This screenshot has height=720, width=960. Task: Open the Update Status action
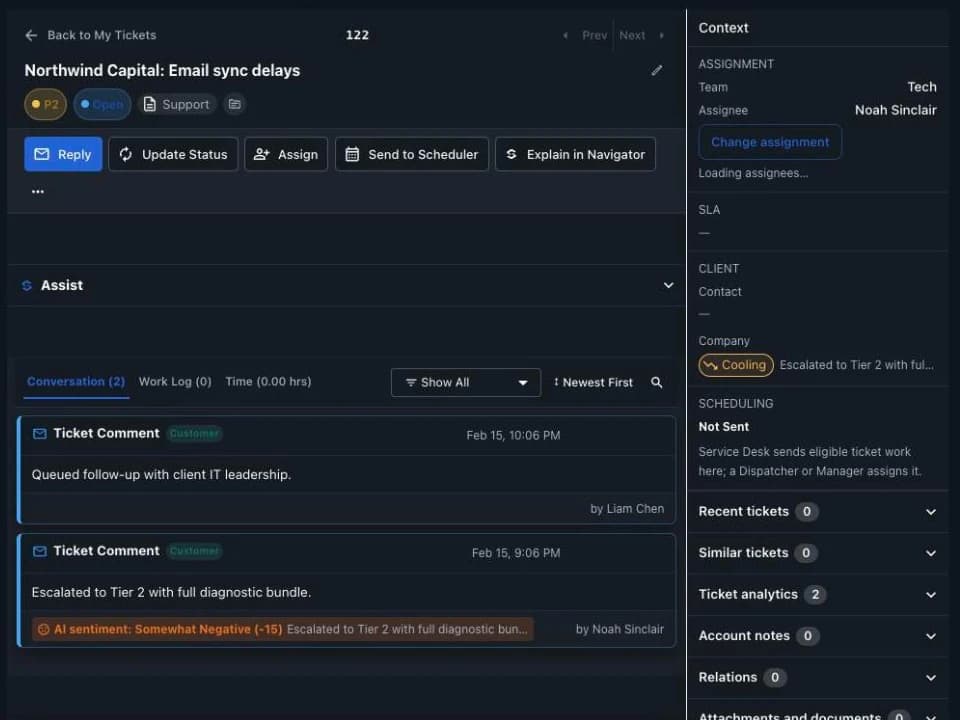coord(173,154)
